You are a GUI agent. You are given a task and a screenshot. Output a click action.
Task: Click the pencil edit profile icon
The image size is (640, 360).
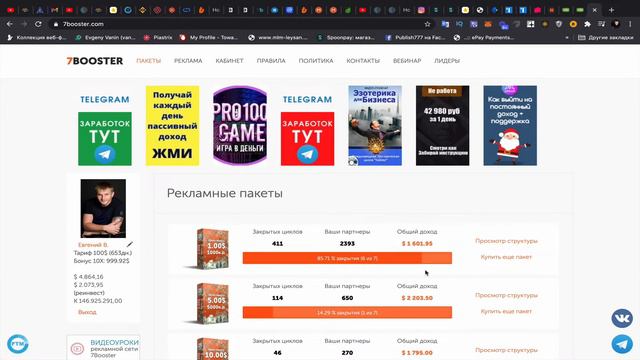[x=130, y=244]
